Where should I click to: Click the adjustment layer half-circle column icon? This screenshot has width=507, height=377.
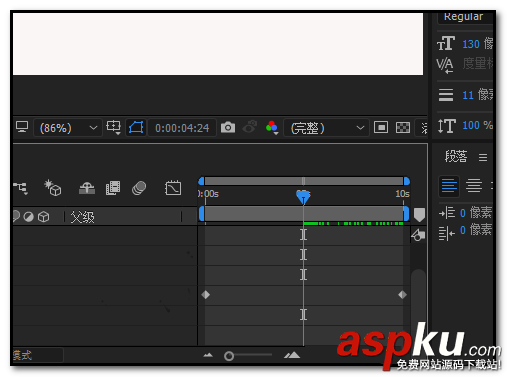point(29,217)
